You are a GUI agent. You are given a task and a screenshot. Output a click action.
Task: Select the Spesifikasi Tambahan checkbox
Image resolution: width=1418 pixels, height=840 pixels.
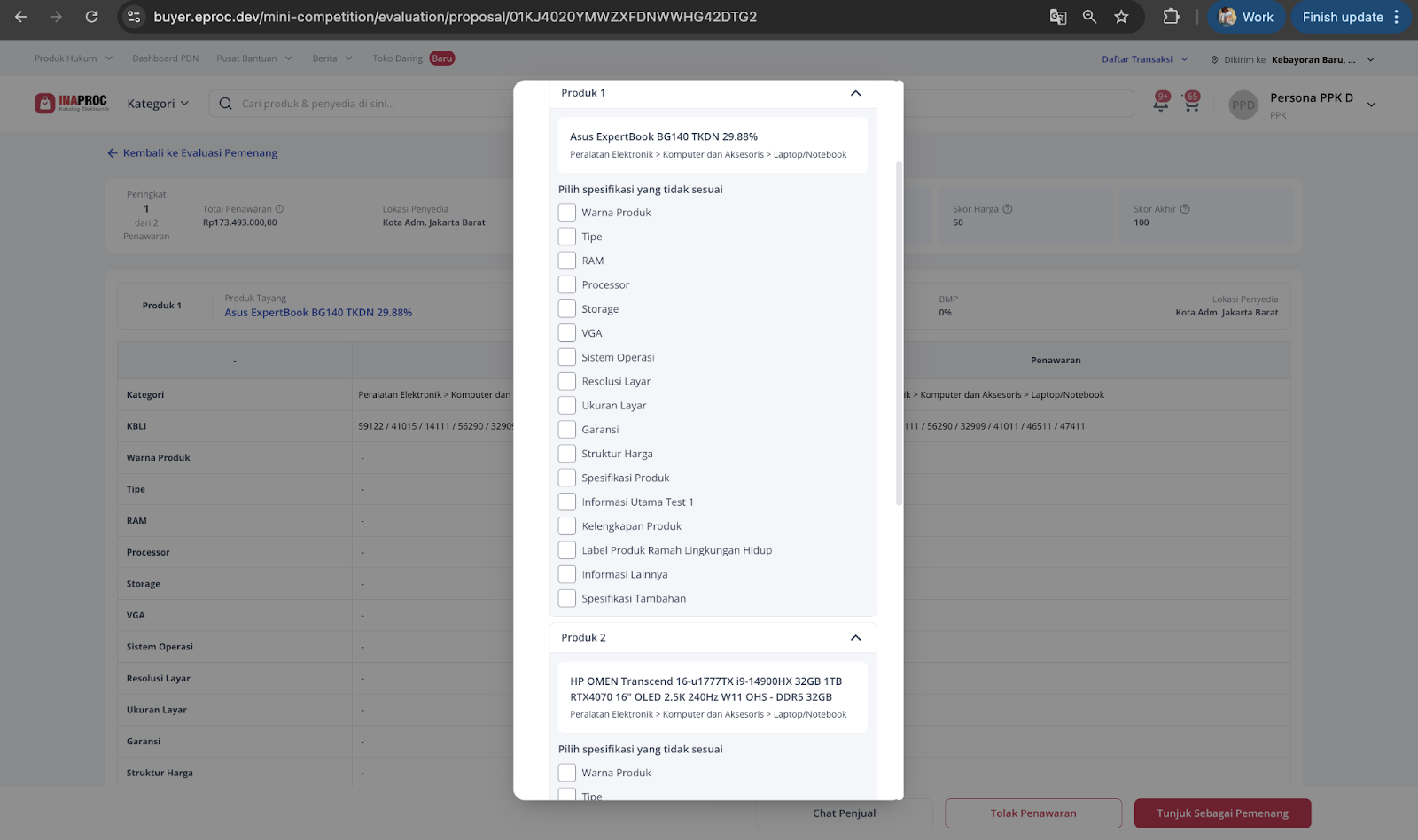[567, 598]
